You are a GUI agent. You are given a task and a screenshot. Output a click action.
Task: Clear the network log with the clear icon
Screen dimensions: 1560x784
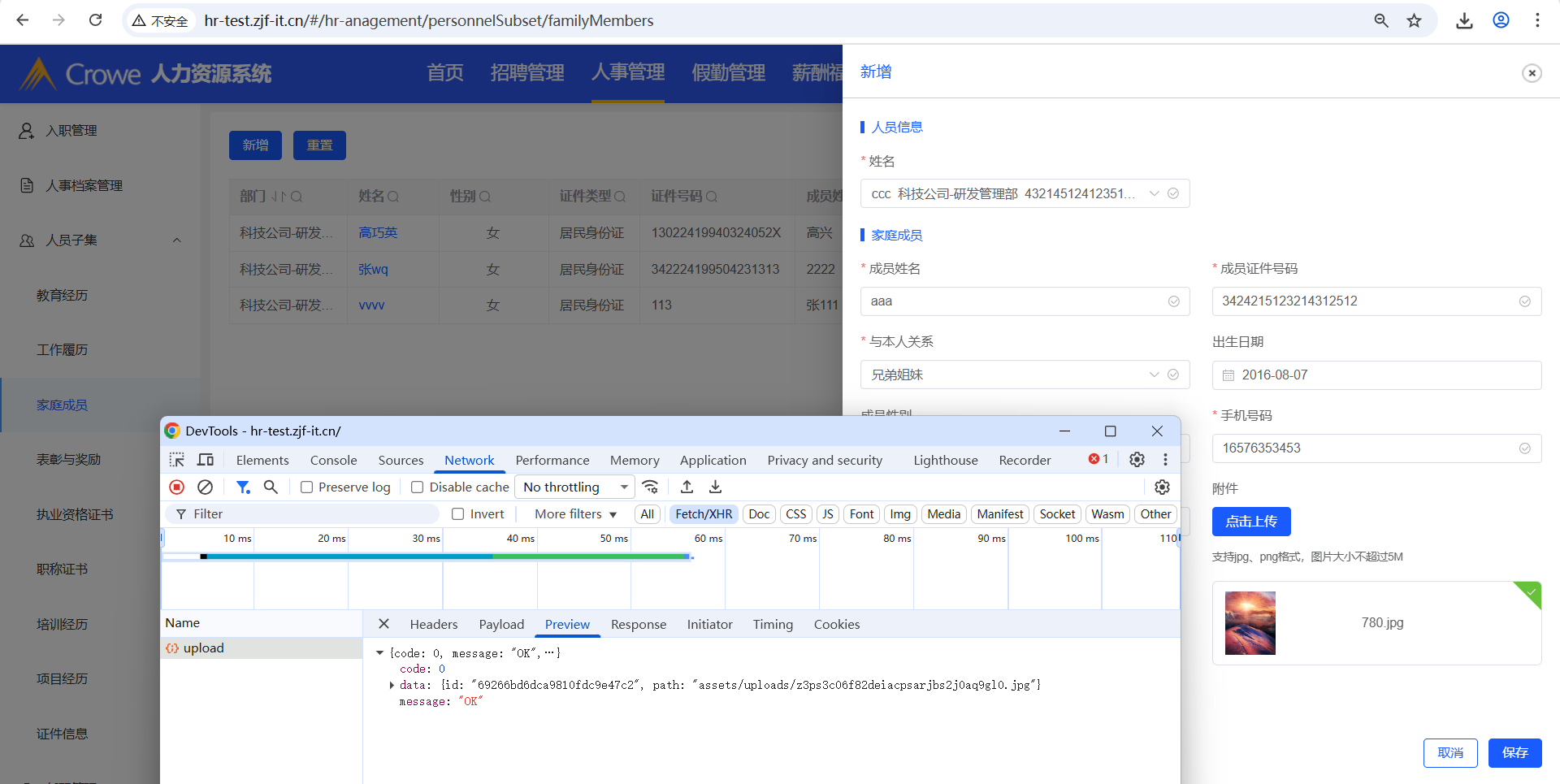pyautogui.click(x=205, y=487)
